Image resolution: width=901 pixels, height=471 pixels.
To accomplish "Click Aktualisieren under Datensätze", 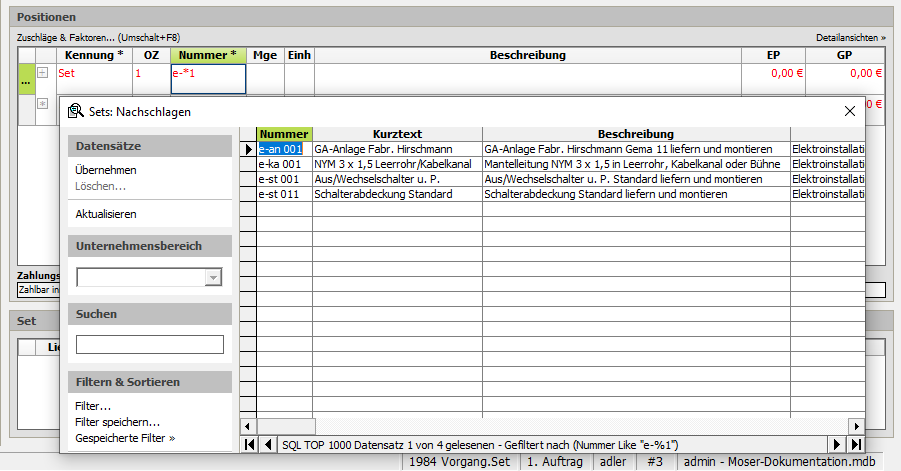I will point(106,214).
